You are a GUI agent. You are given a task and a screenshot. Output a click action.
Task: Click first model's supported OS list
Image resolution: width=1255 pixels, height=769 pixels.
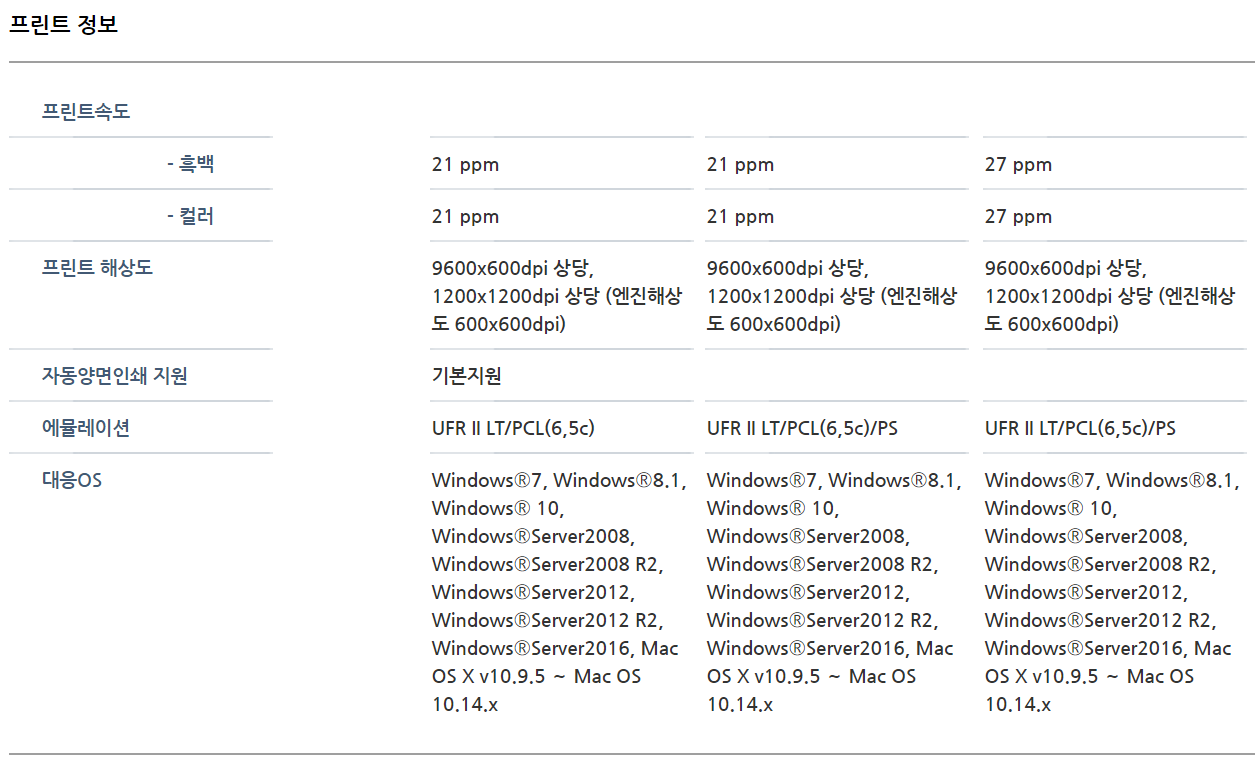pos(557,592)
